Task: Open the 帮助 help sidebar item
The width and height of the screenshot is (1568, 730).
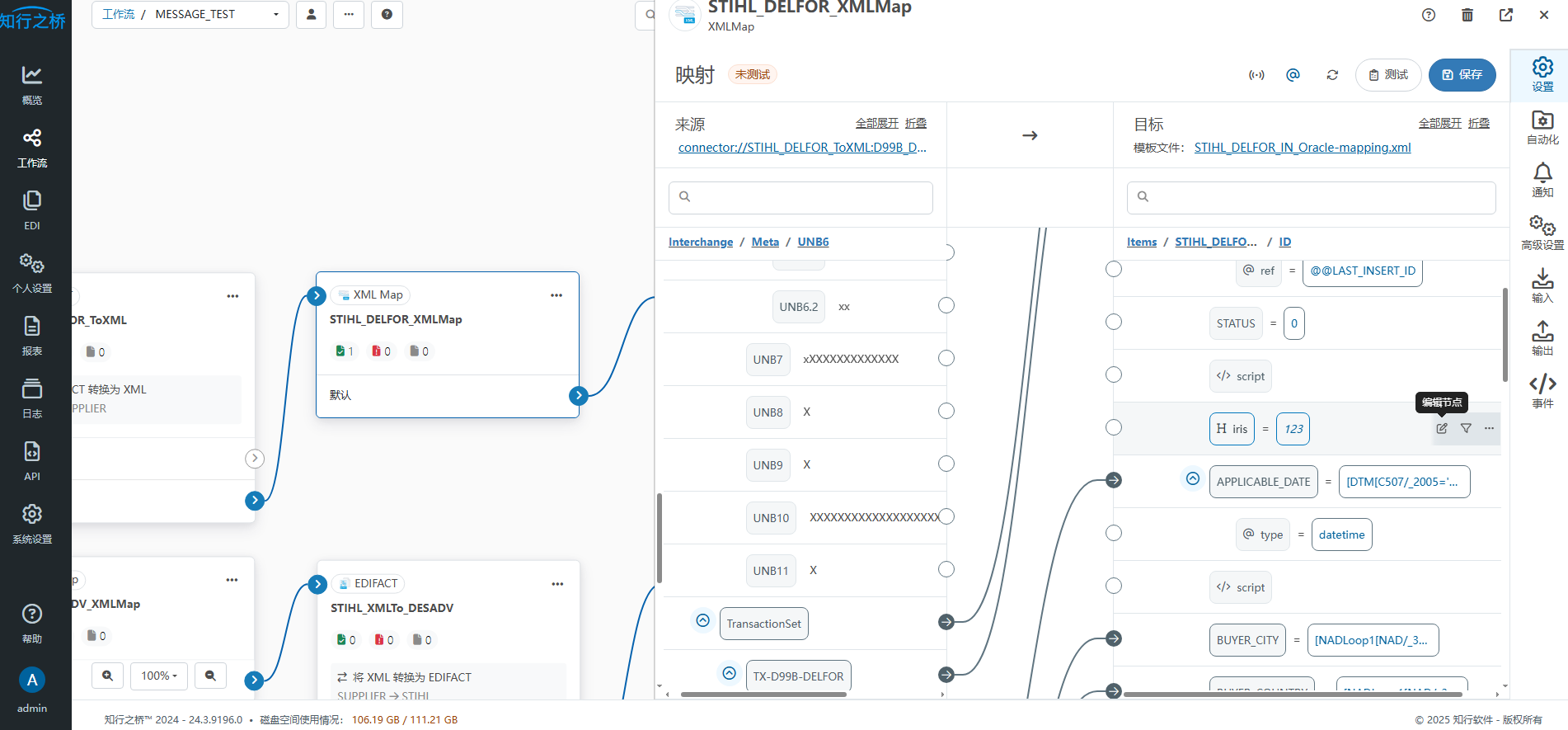Action: 32,623
